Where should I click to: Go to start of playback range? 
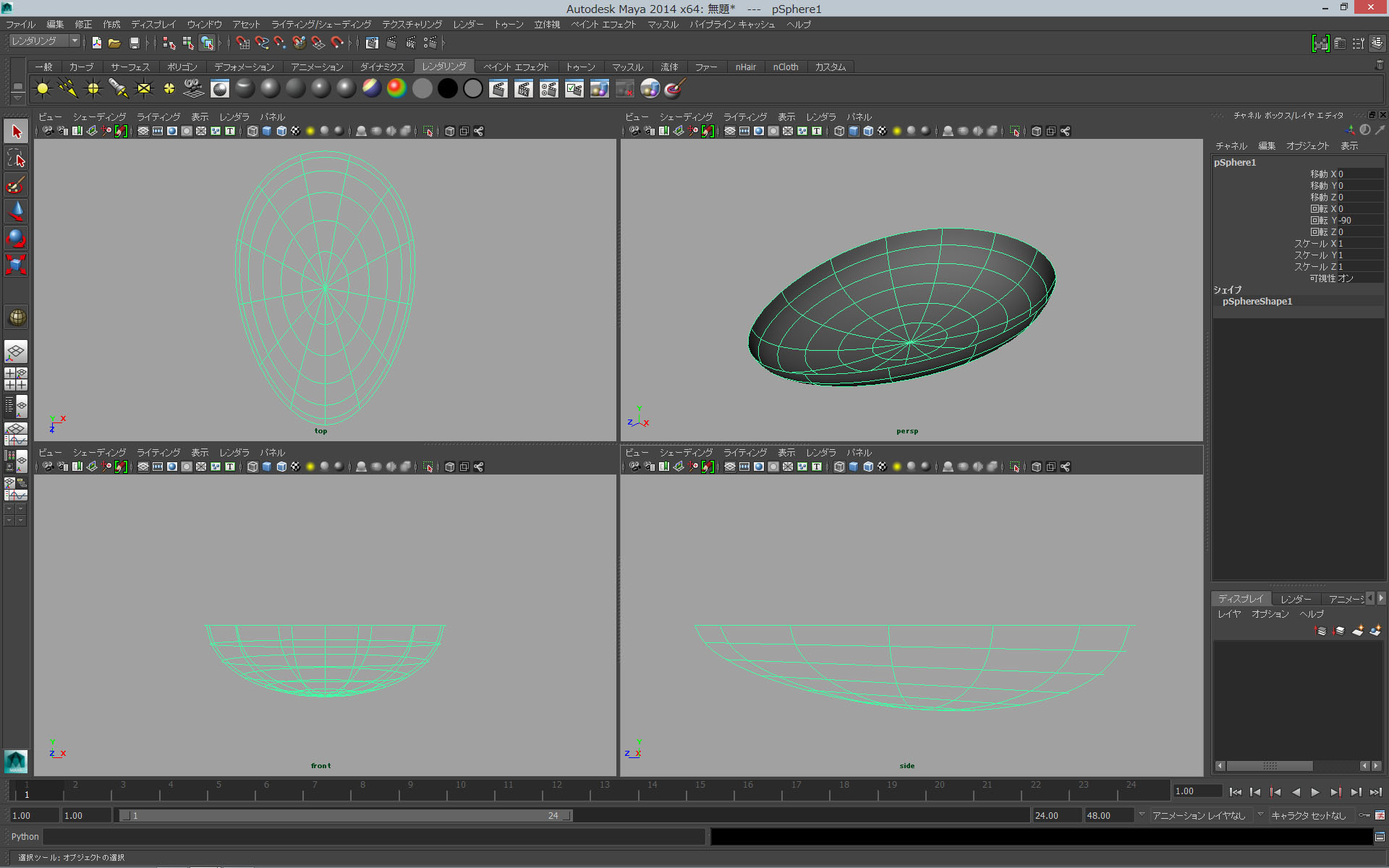[1236, 792]
